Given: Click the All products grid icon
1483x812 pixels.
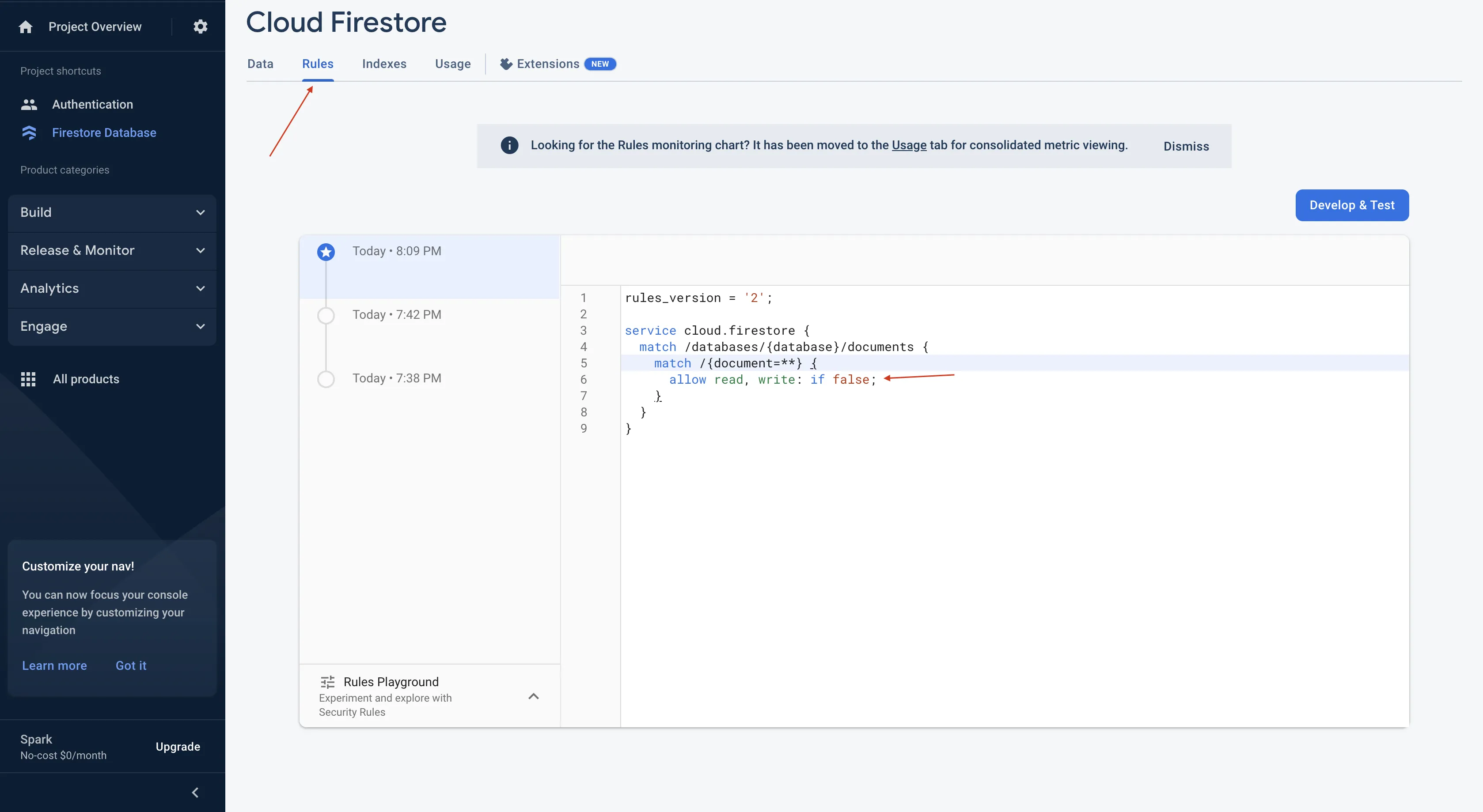Looking at the screenshot, I should 28,379.
